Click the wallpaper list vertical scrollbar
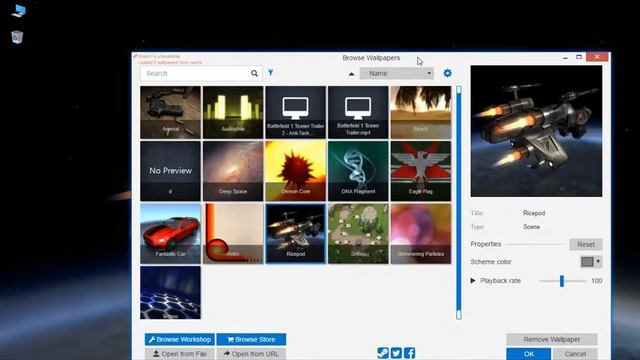The height and width of the screenshot is (360, 640). pos(459,202)
